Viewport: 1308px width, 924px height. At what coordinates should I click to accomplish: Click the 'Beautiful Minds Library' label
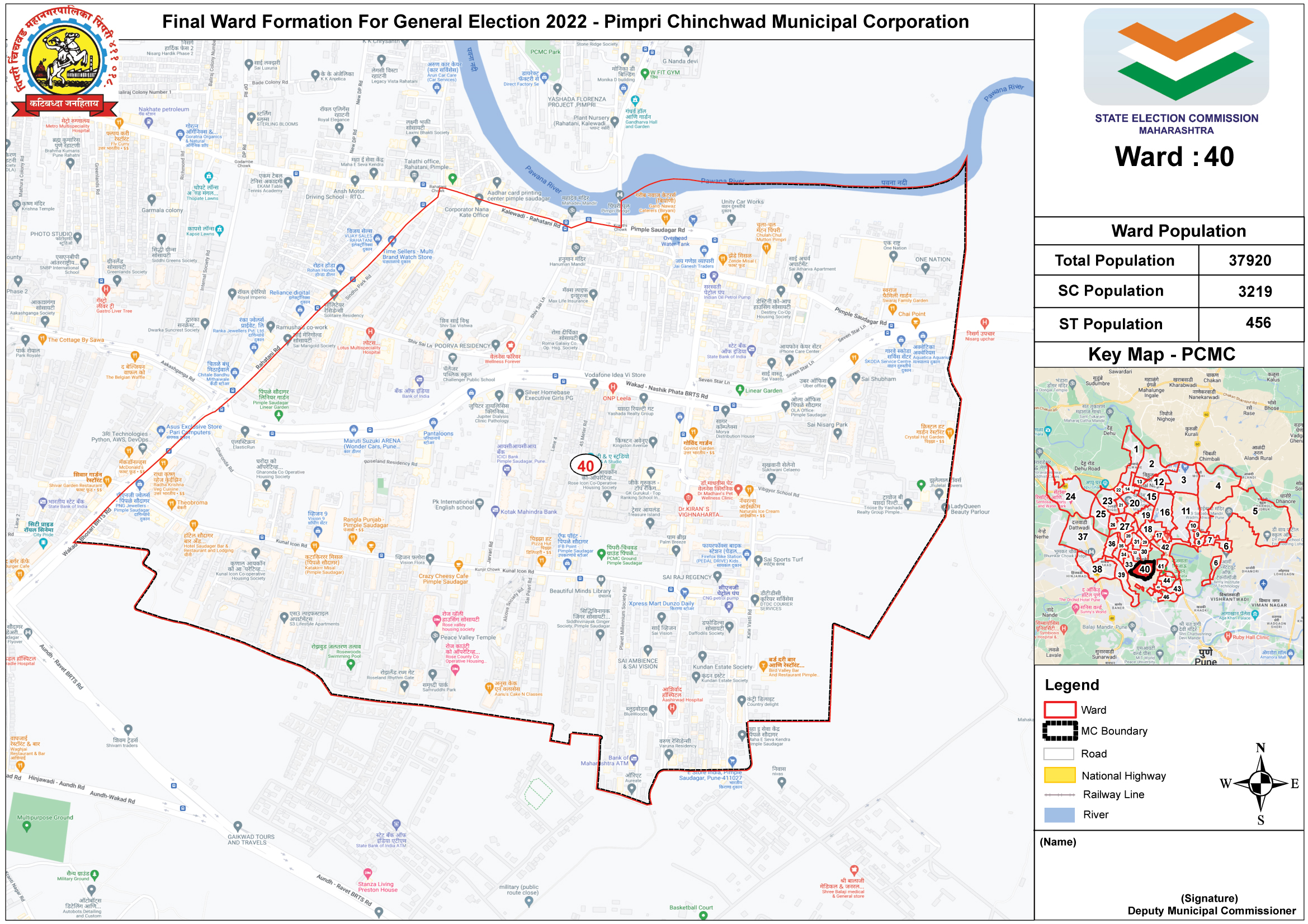point(580,591)
